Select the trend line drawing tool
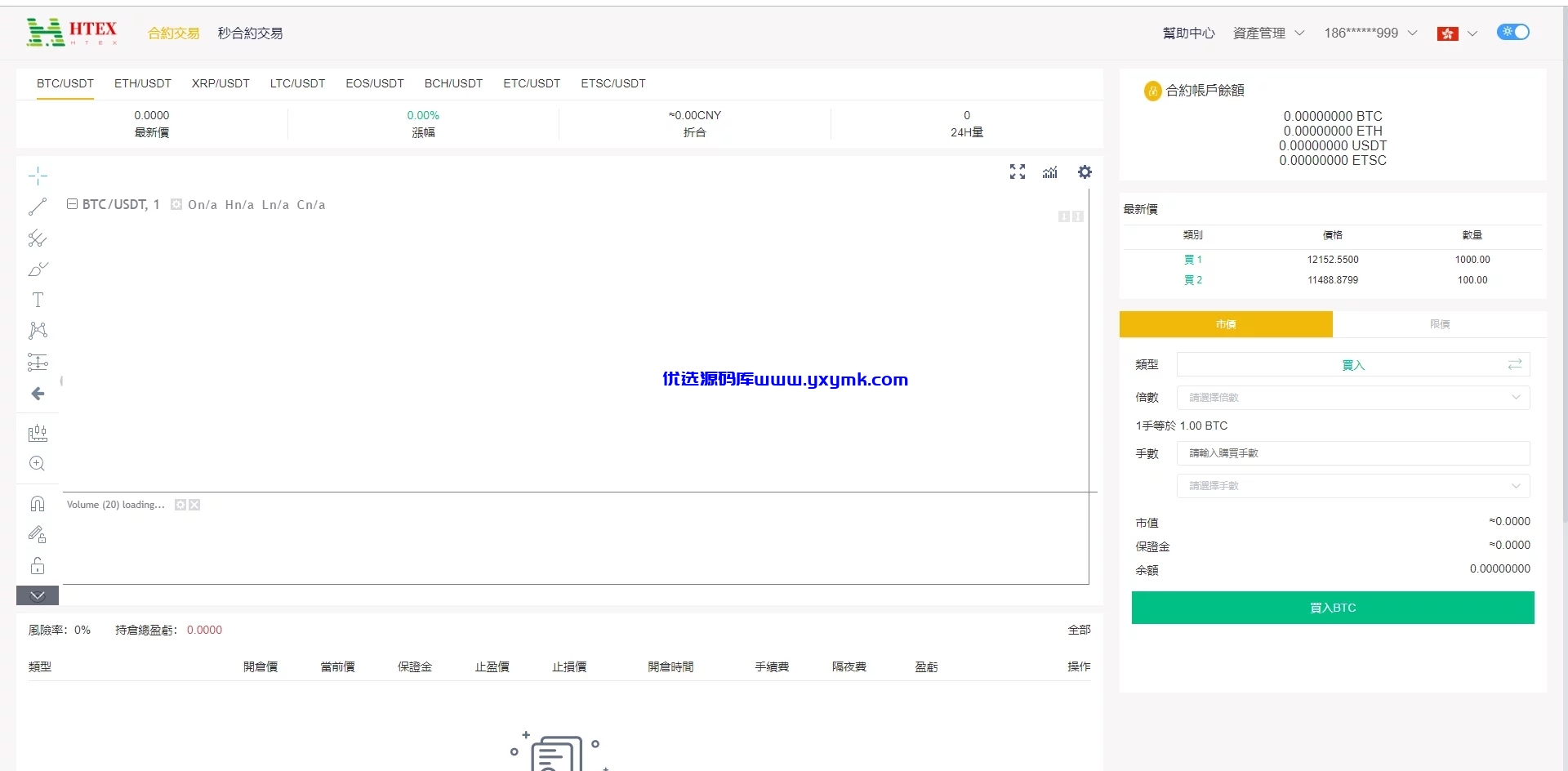This screenshot has height=771, width=1568. point(38,207)
